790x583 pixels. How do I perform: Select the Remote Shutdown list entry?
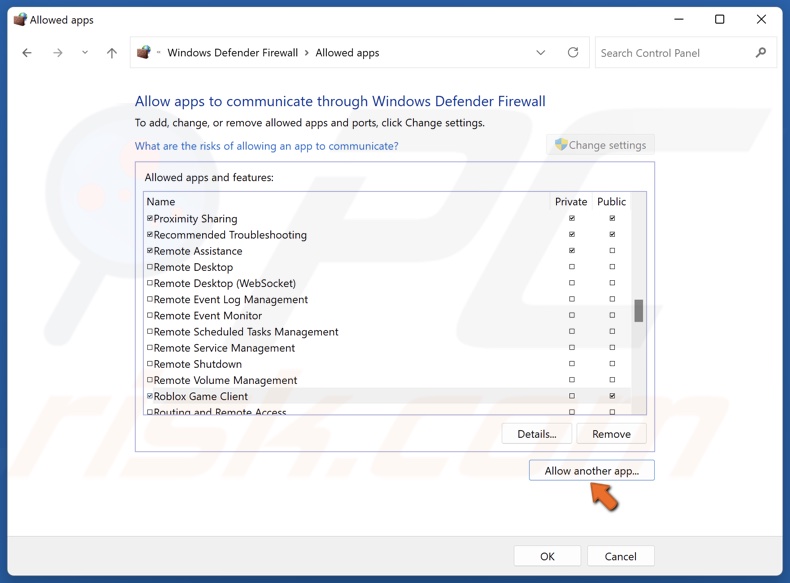198,364
